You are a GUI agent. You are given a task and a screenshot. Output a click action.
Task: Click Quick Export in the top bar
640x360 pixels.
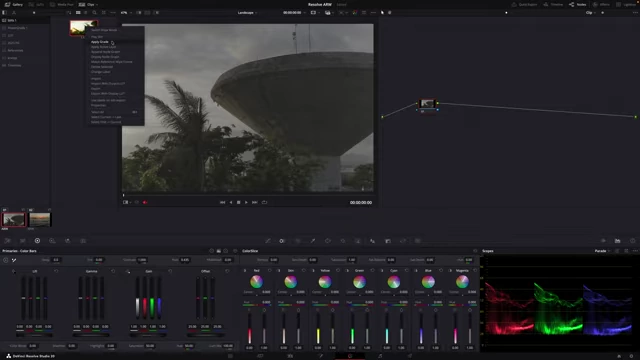tap(524, 4)
